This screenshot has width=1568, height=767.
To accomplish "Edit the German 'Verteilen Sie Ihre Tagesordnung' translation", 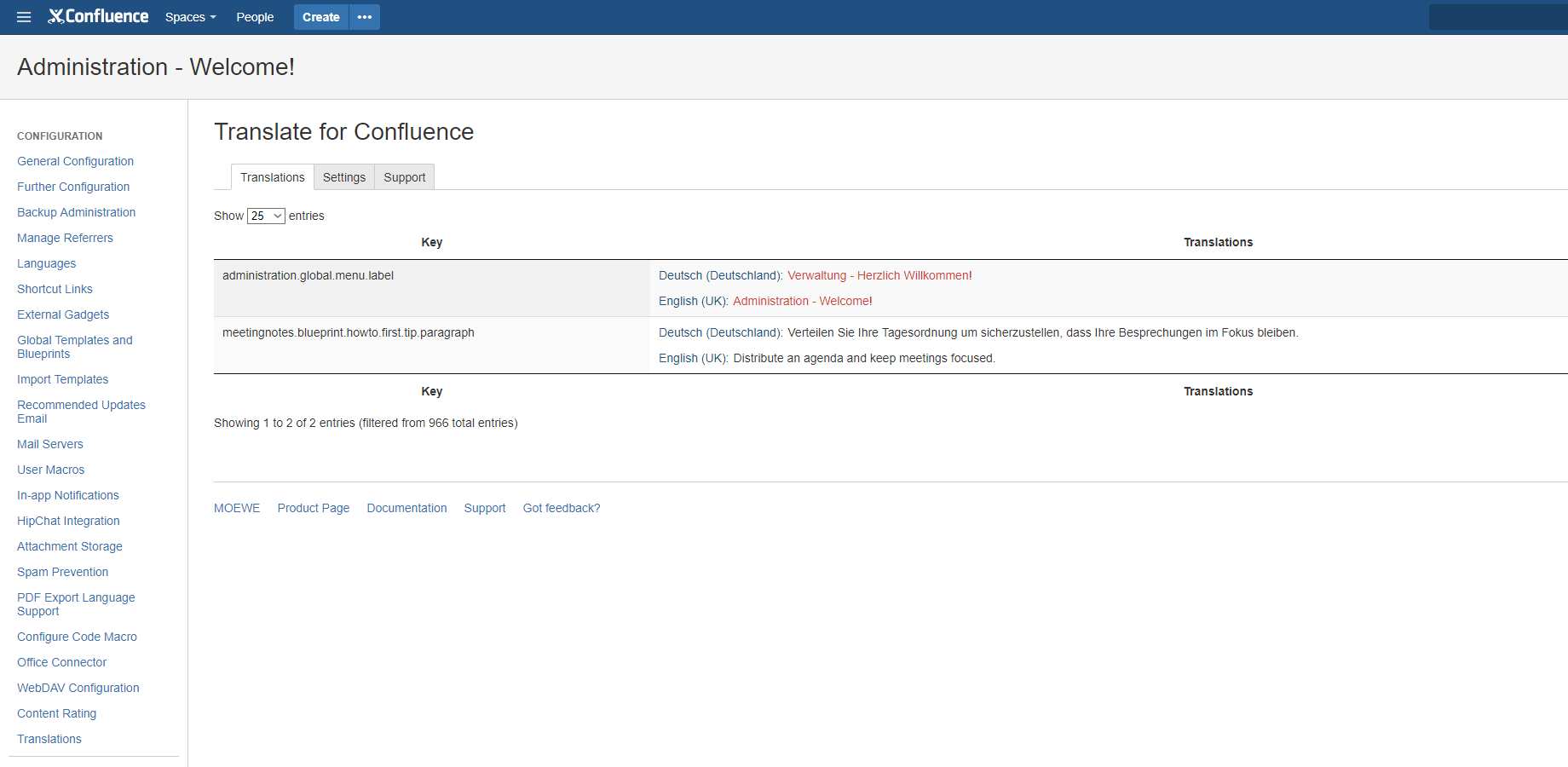I will pyautogui.click(x=1043, y=332).
